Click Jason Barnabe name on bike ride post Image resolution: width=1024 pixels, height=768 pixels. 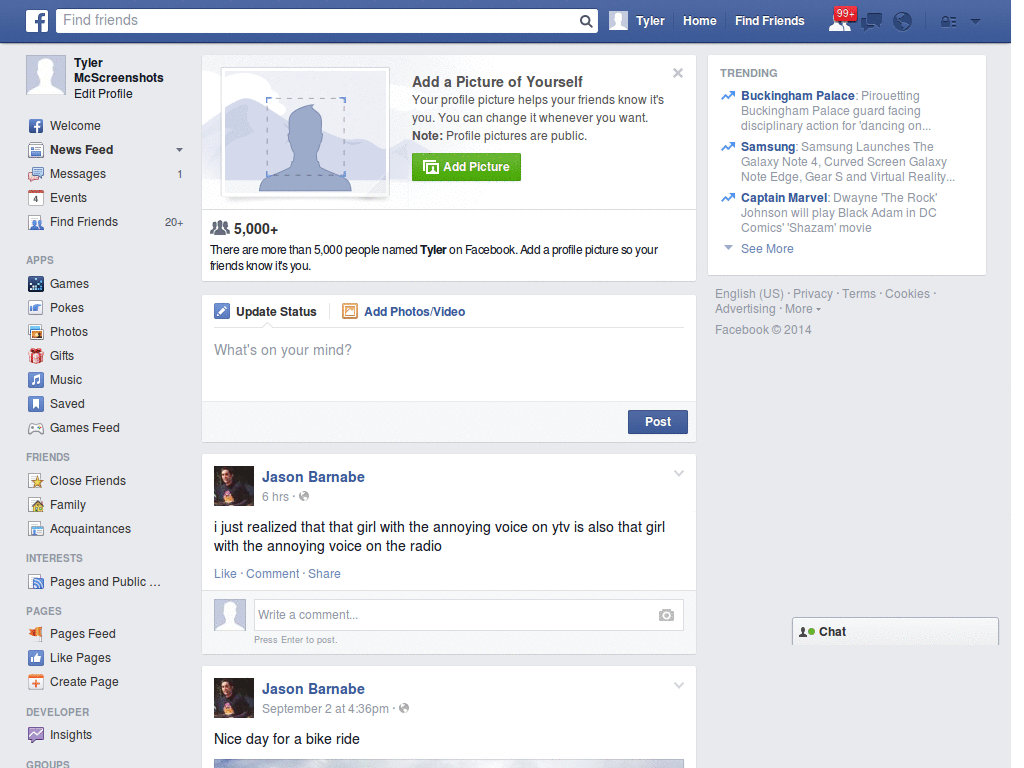tap(313, 689)
